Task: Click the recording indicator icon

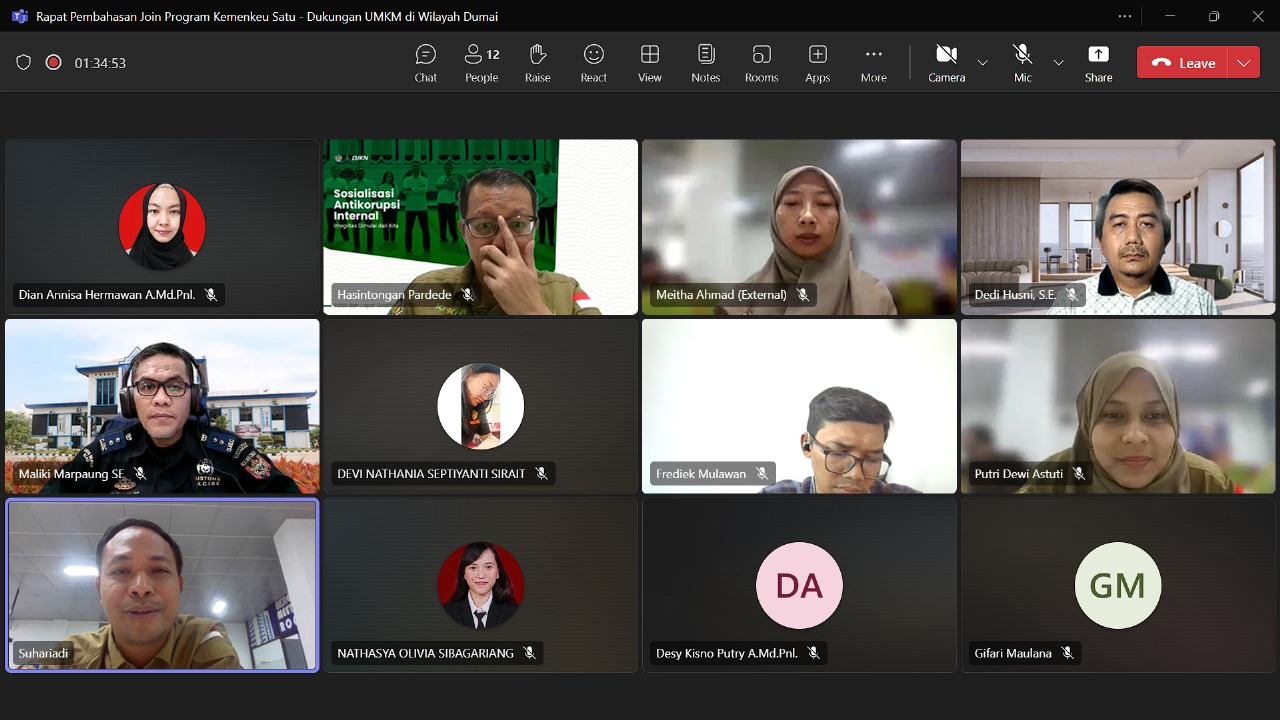Action: point(54,62)
